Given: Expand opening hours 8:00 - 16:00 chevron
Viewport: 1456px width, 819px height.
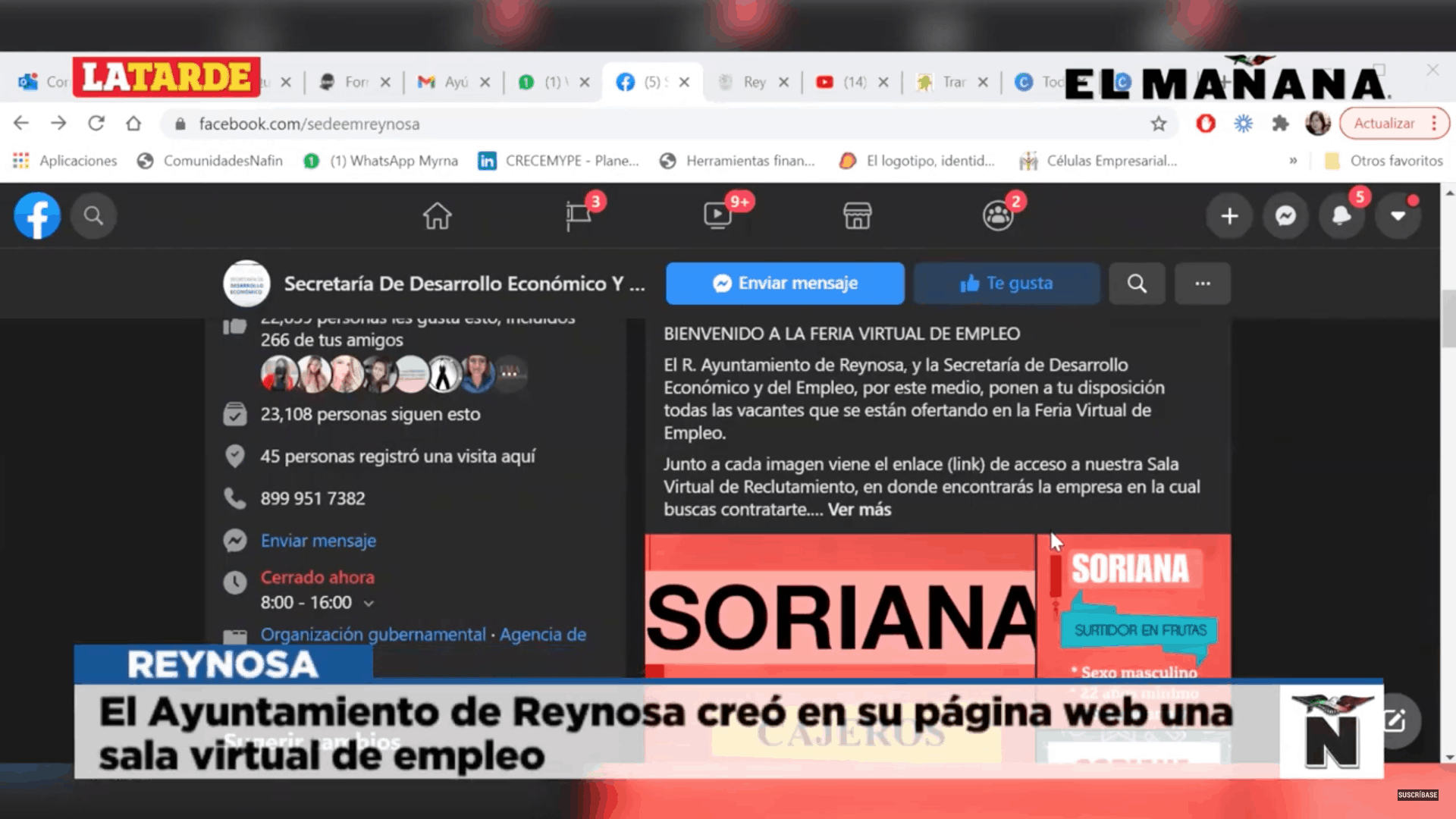Looking at the screenshot, I should [x=369, y=604].
